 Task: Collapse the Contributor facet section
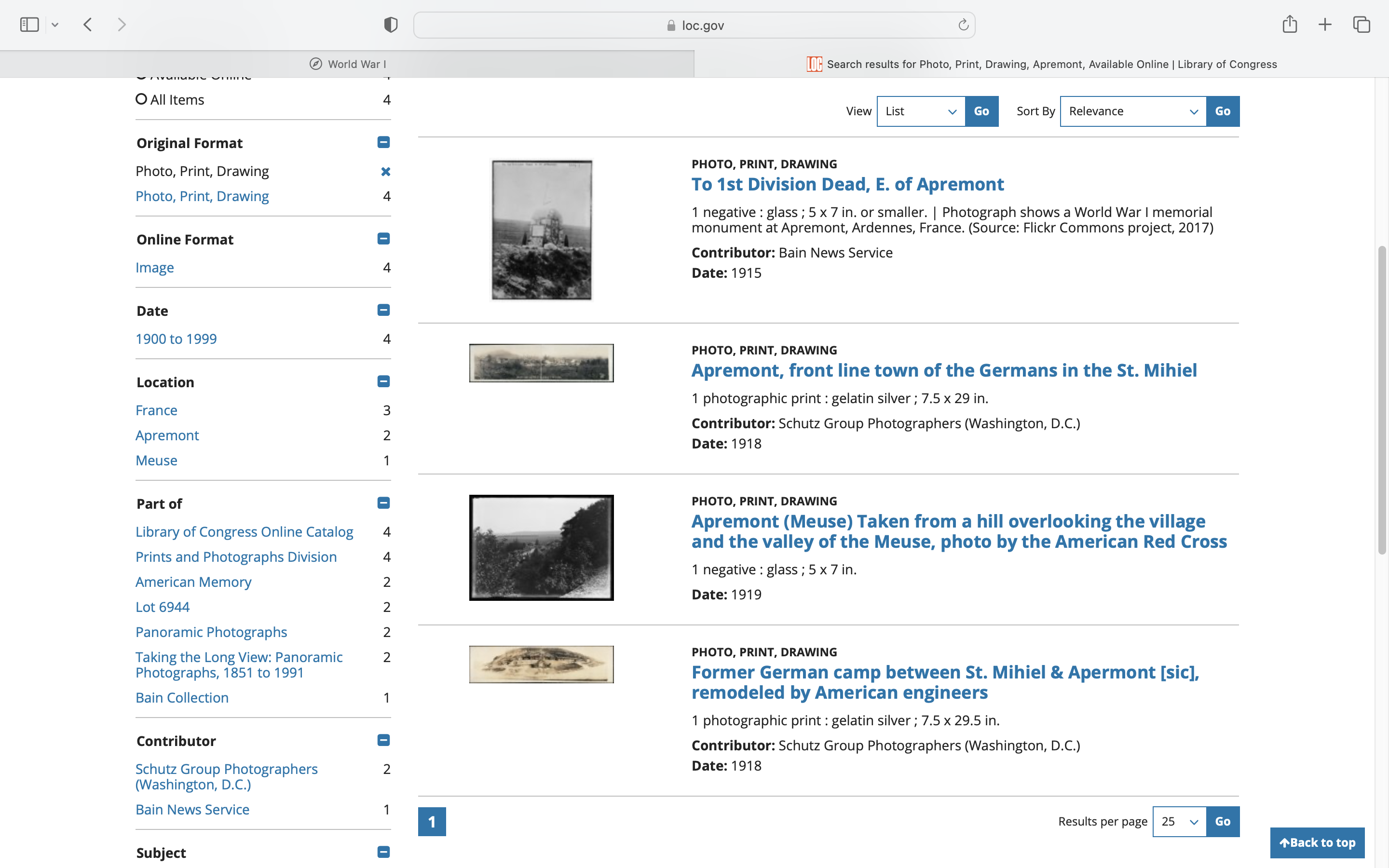(x=383, y=741)
